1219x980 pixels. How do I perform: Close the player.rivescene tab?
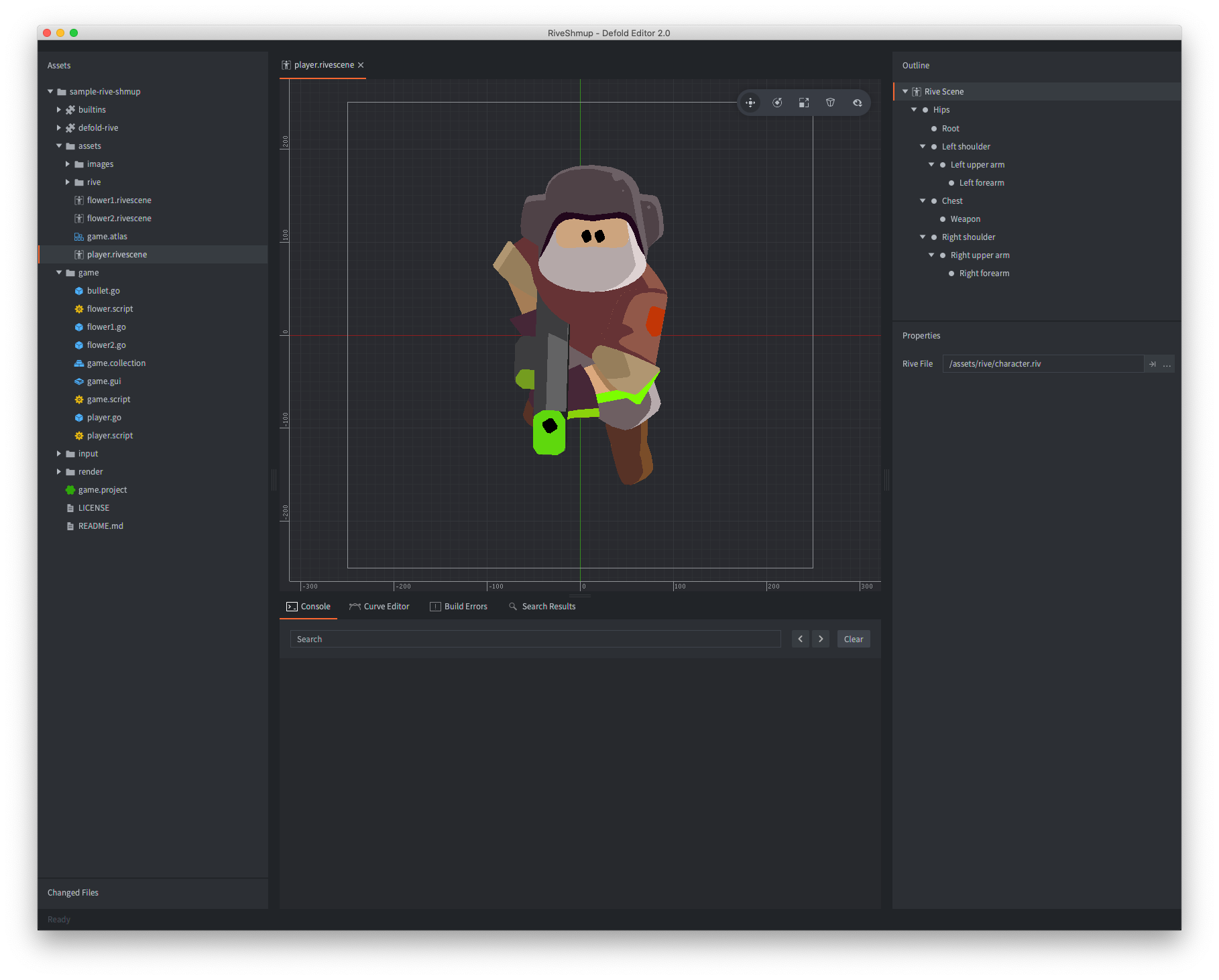tap(361, 65)
